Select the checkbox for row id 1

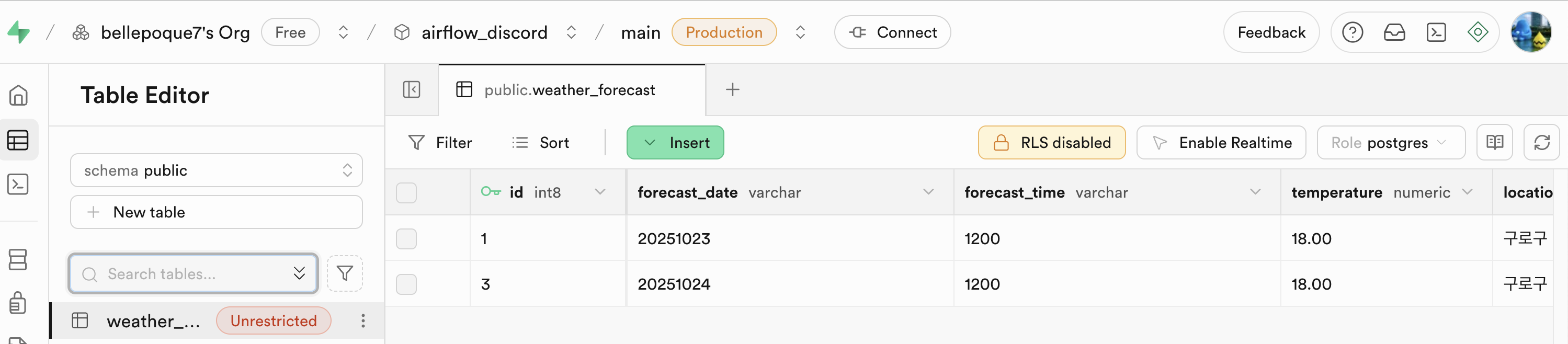point(406,239)
